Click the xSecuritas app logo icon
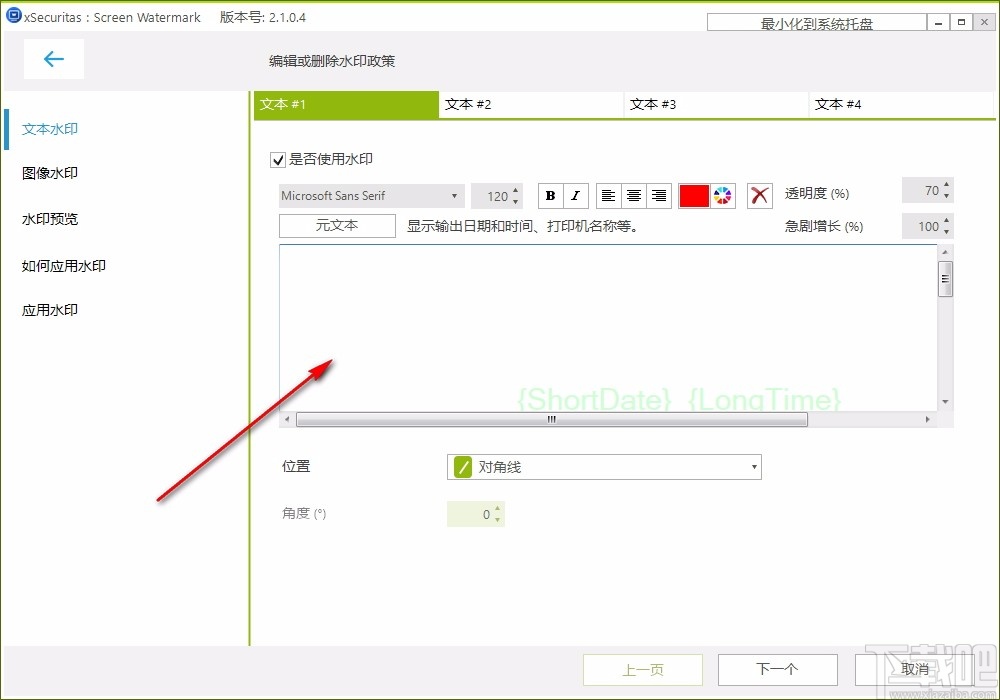 coord(13,16)
